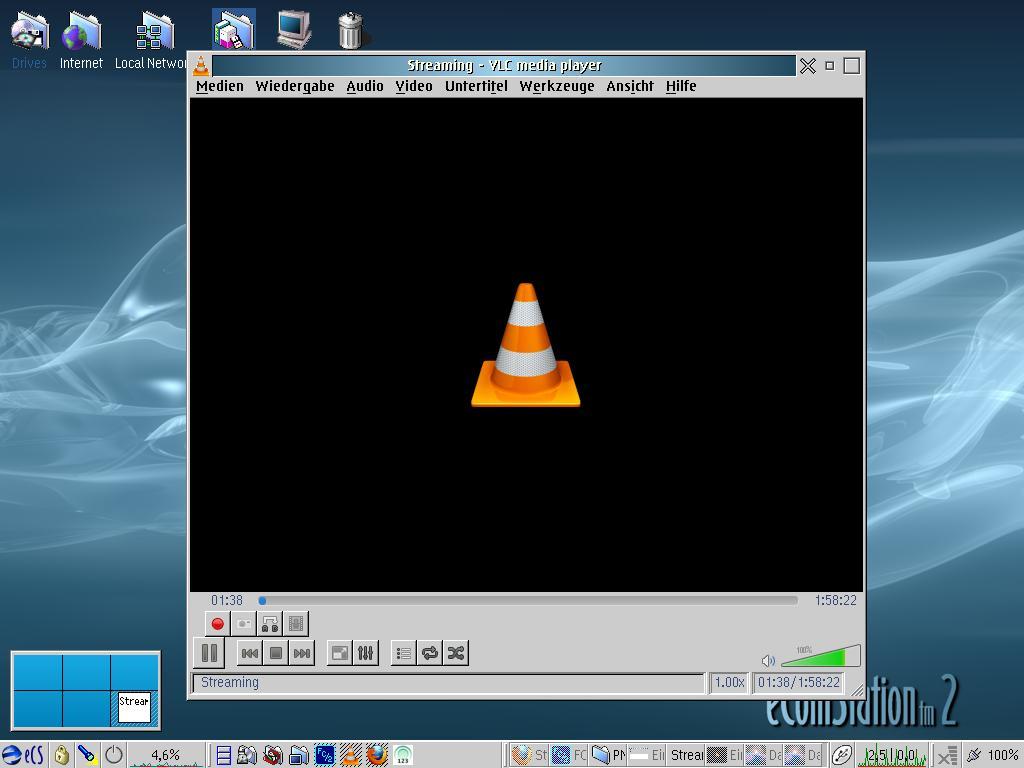Click the seek bar position handle

click(x=262, y=601)
